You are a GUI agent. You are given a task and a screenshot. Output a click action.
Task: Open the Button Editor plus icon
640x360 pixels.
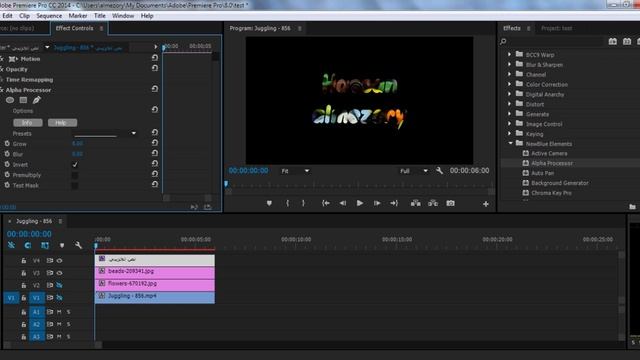coord(486,204)
